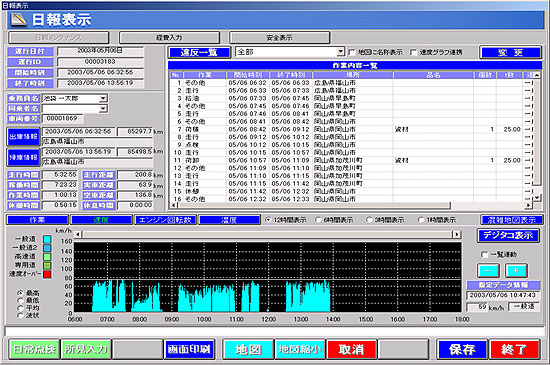
Task: Click the graph scroll right arrow
Action: [x=457, y=234]
